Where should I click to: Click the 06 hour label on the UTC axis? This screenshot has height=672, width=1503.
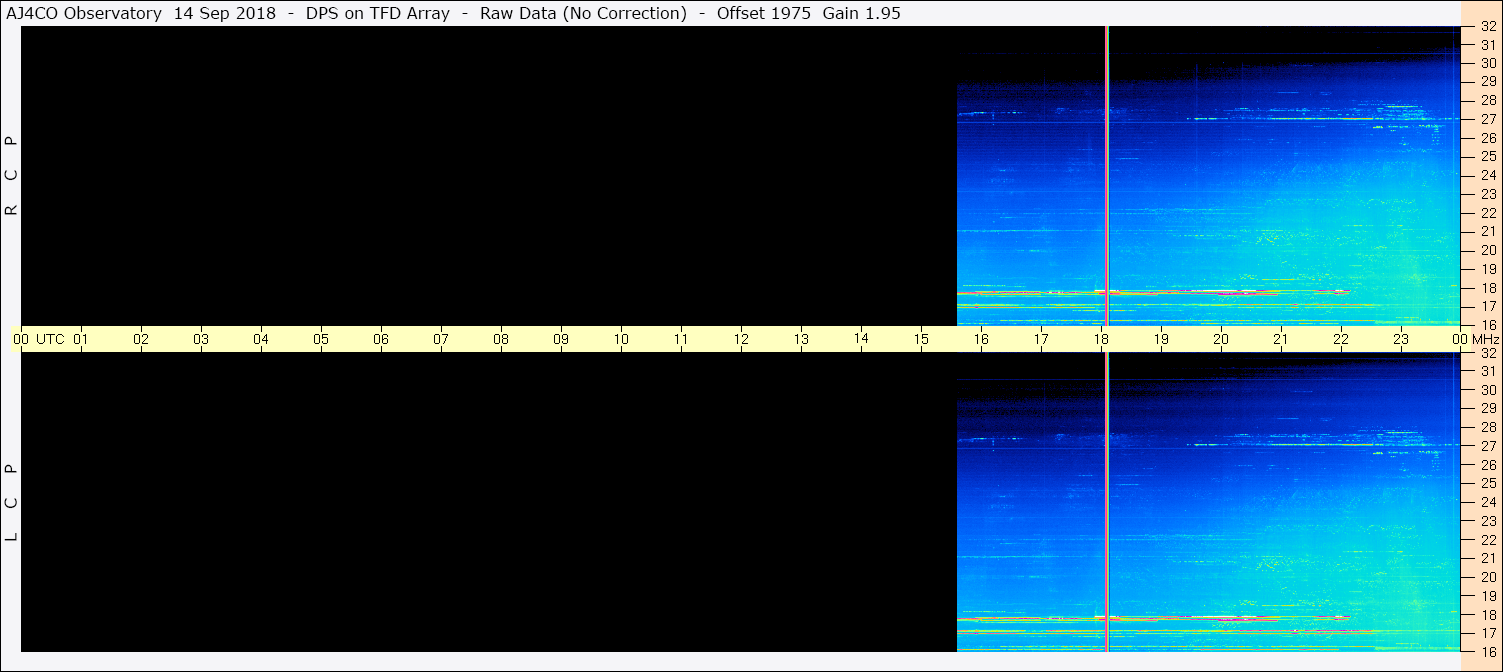pos(381,339)
